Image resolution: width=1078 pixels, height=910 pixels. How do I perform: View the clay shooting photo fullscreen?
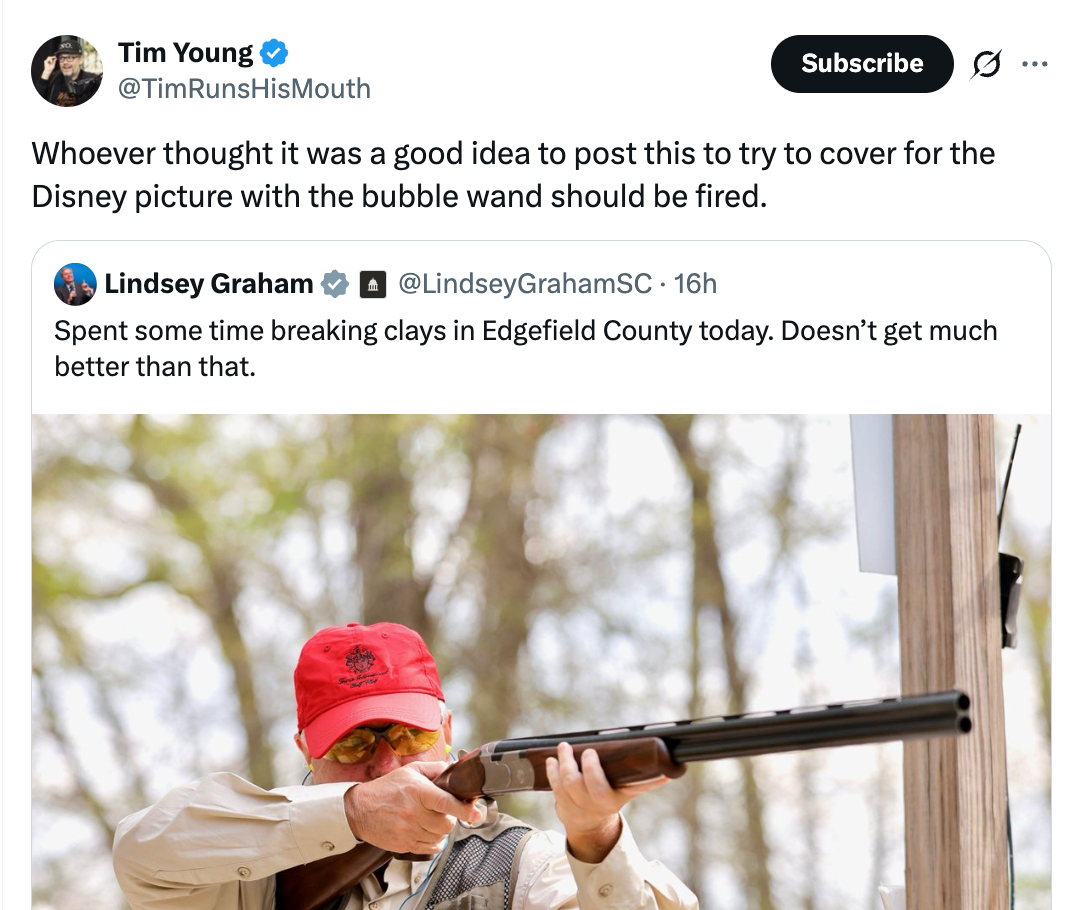pos(540,660)
